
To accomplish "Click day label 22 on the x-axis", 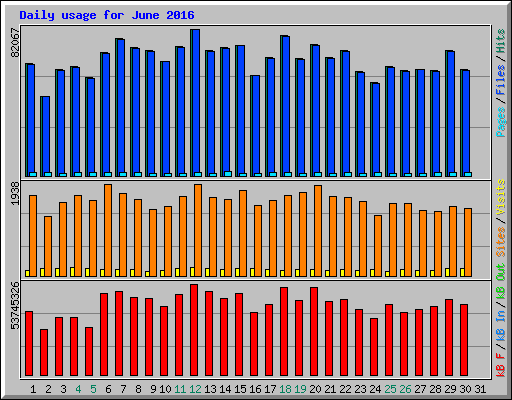I will coord(345,389).
